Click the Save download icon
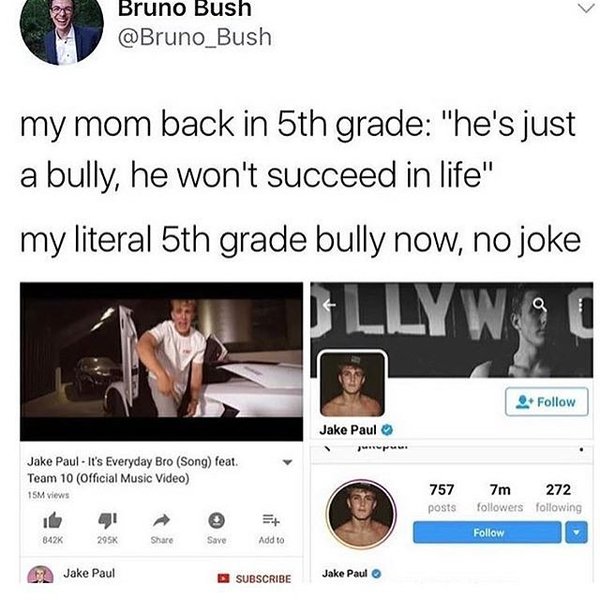 [x=216, y=520]
